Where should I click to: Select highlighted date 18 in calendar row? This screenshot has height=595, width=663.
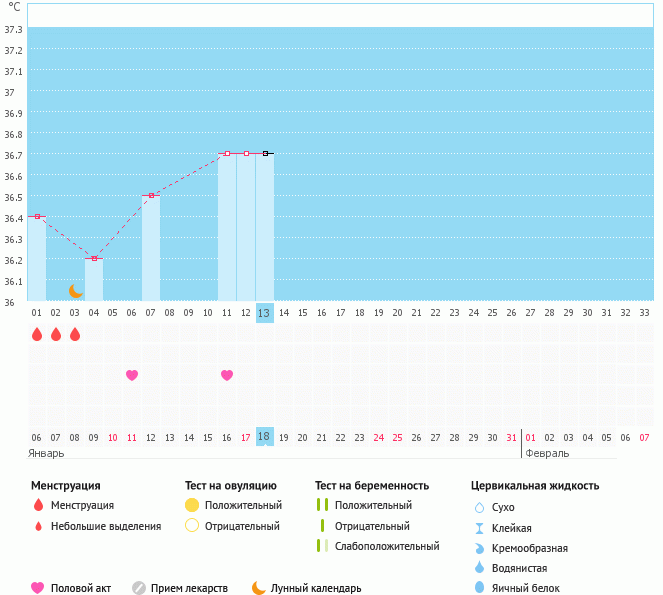click(x=264, y=437)
